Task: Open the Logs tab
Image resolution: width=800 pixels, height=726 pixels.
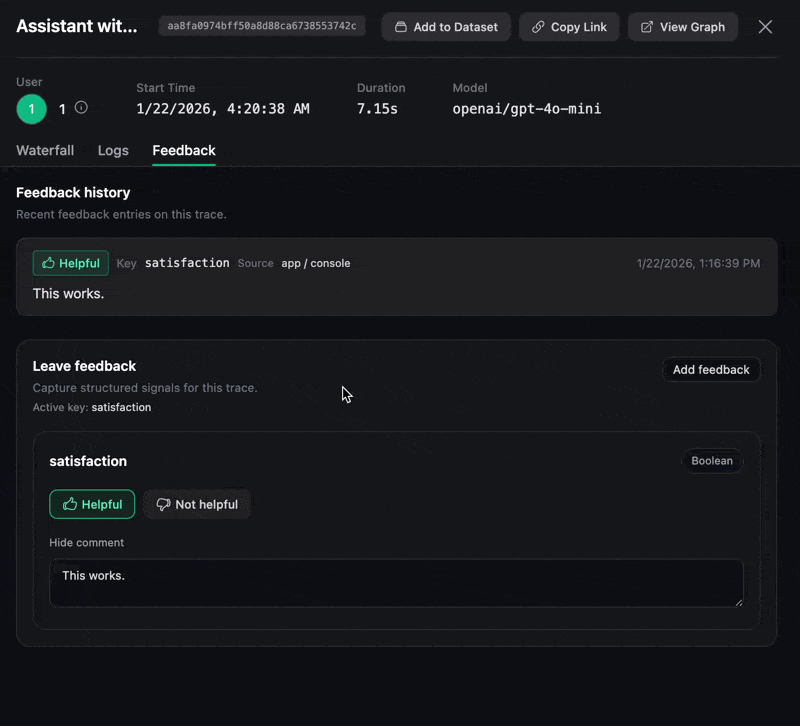Action: coord(113,151)
